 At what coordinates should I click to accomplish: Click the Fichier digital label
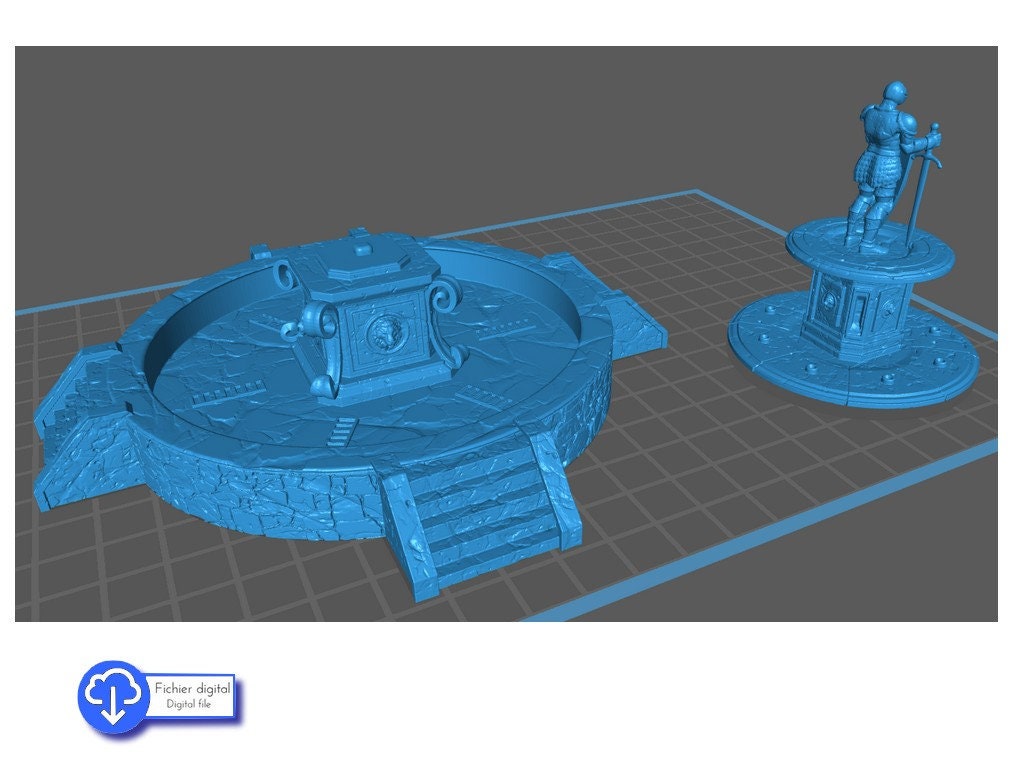[x=192, y=687]
